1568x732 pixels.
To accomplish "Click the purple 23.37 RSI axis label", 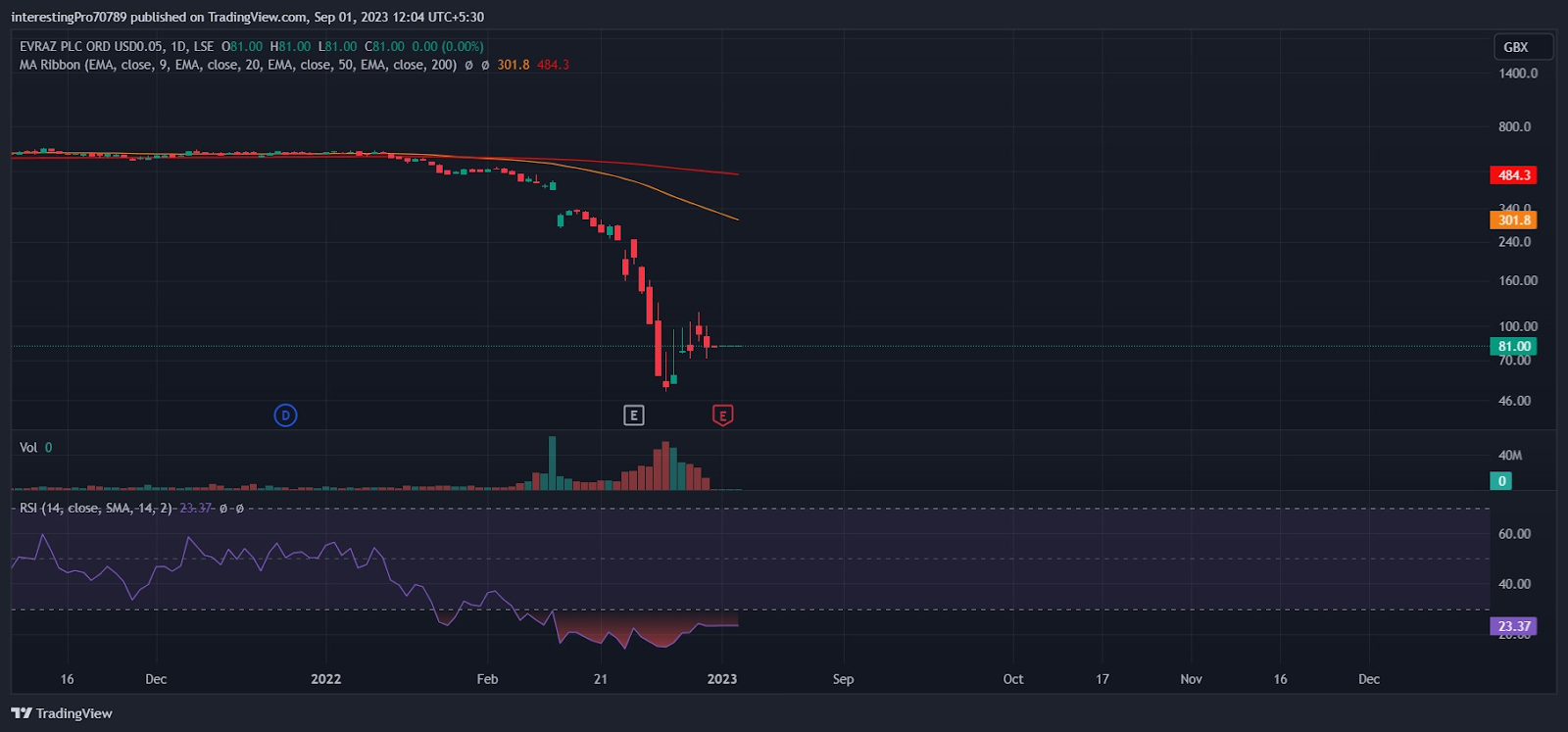I will point(1513,626).
